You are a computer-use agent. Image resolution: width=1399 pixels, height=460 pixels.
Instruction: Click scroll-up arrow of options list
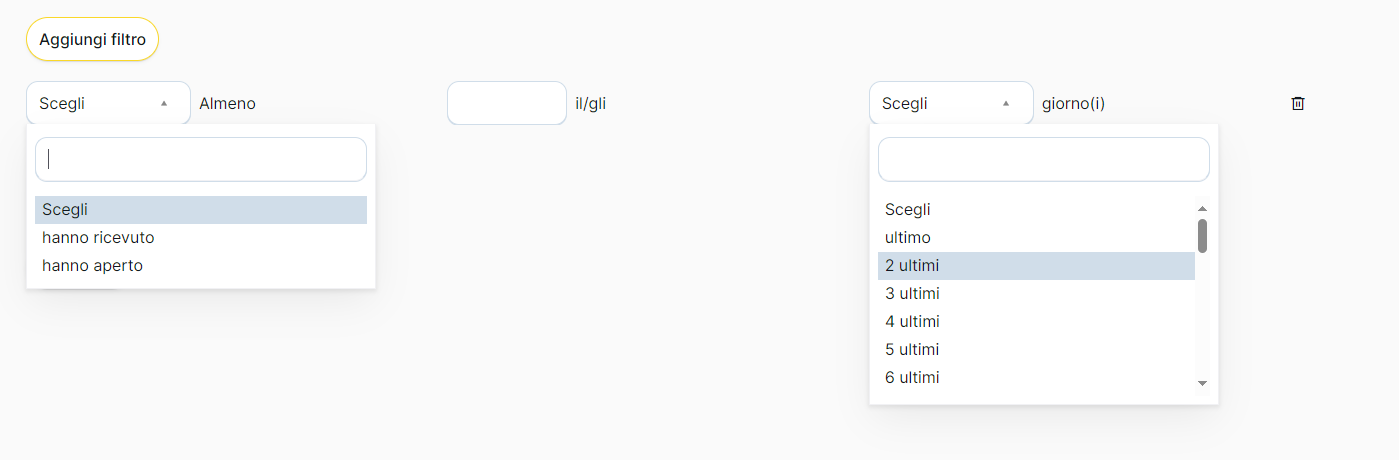[x=1202, y=209]
